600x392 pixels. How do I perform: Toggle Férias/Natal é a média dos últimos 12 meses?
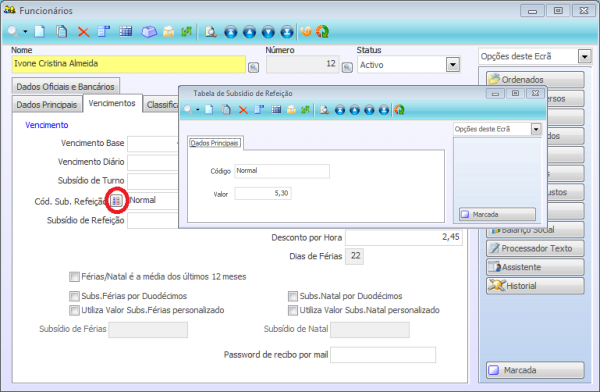point(74,276)
